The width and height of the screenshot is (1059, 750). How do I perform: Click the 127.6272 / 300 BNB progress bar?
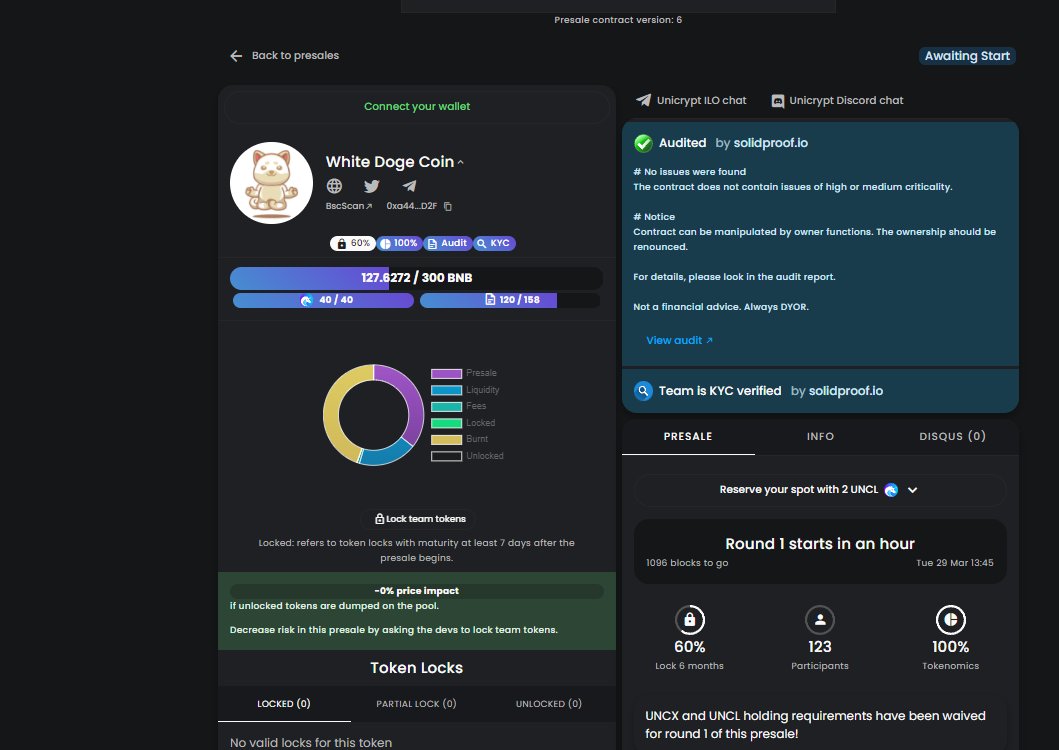[x=417, y=278]
